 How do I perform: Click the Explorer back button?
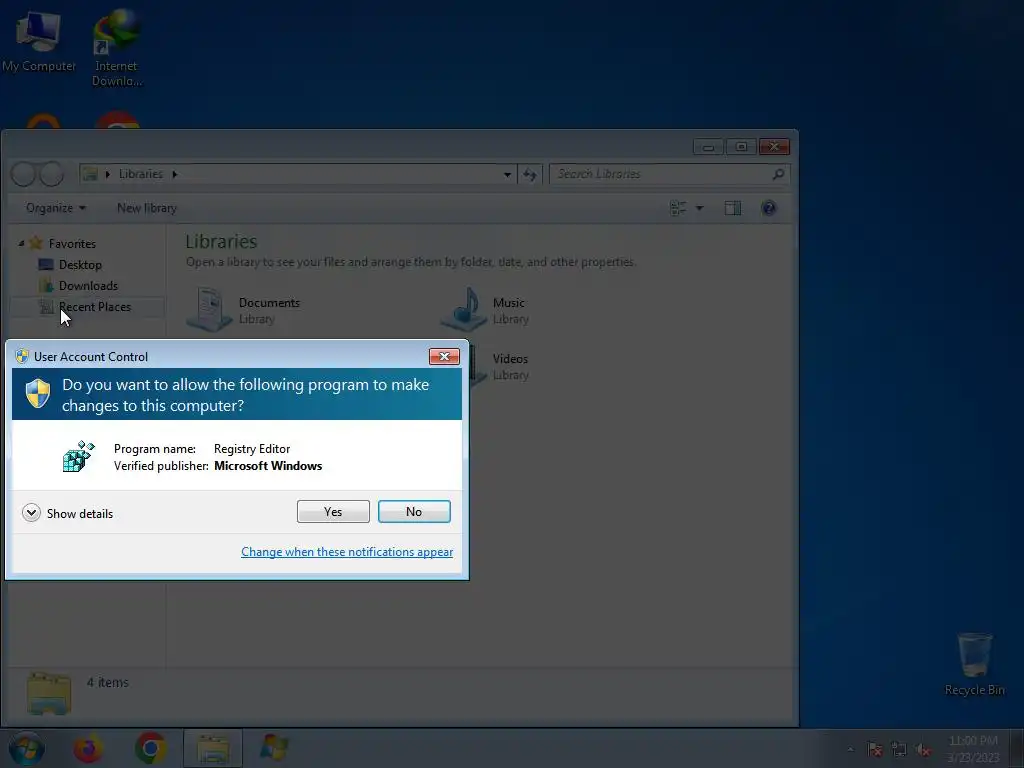coord(24,174)
